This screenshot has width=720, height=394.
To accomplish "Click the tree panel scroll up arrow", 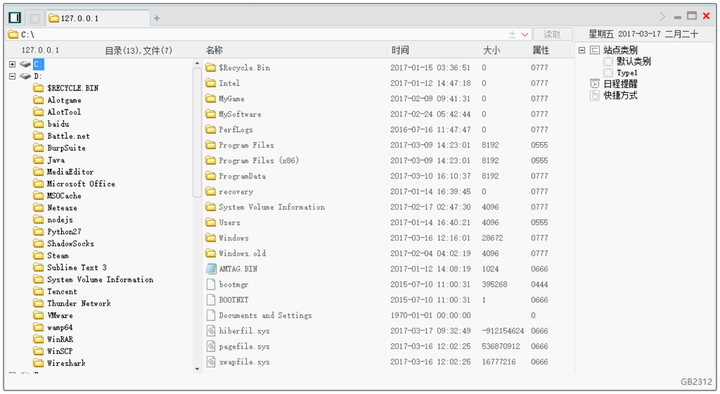I will pyautogui.click(x=197, y=64).
